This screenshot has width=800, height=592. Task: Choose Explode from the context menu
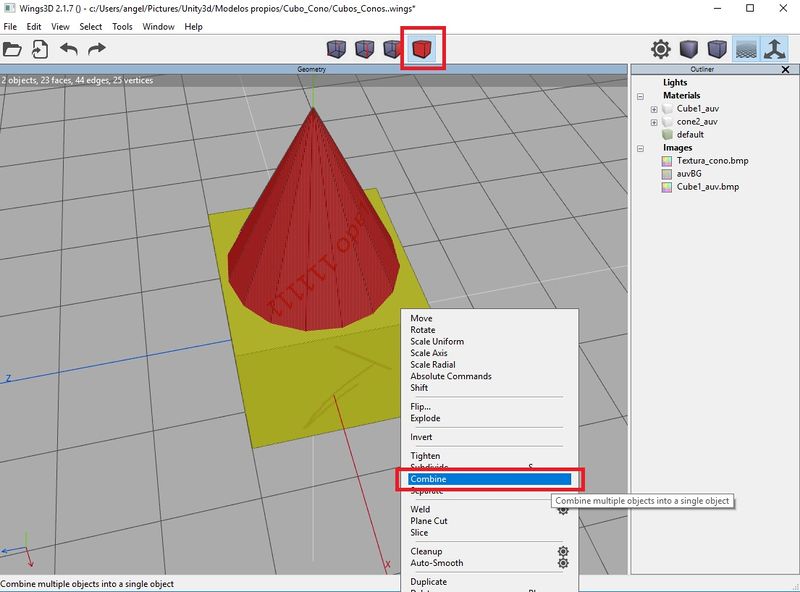pos(426,418)
